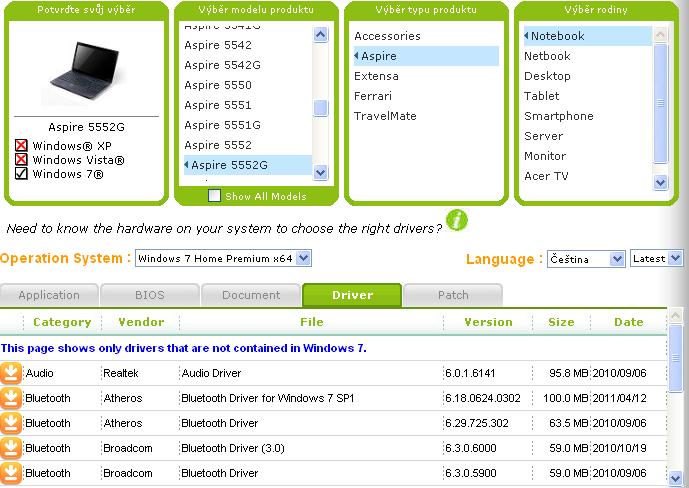Sort by the Version column header
This screenshot has width=689, height=488.
(488, 322)
